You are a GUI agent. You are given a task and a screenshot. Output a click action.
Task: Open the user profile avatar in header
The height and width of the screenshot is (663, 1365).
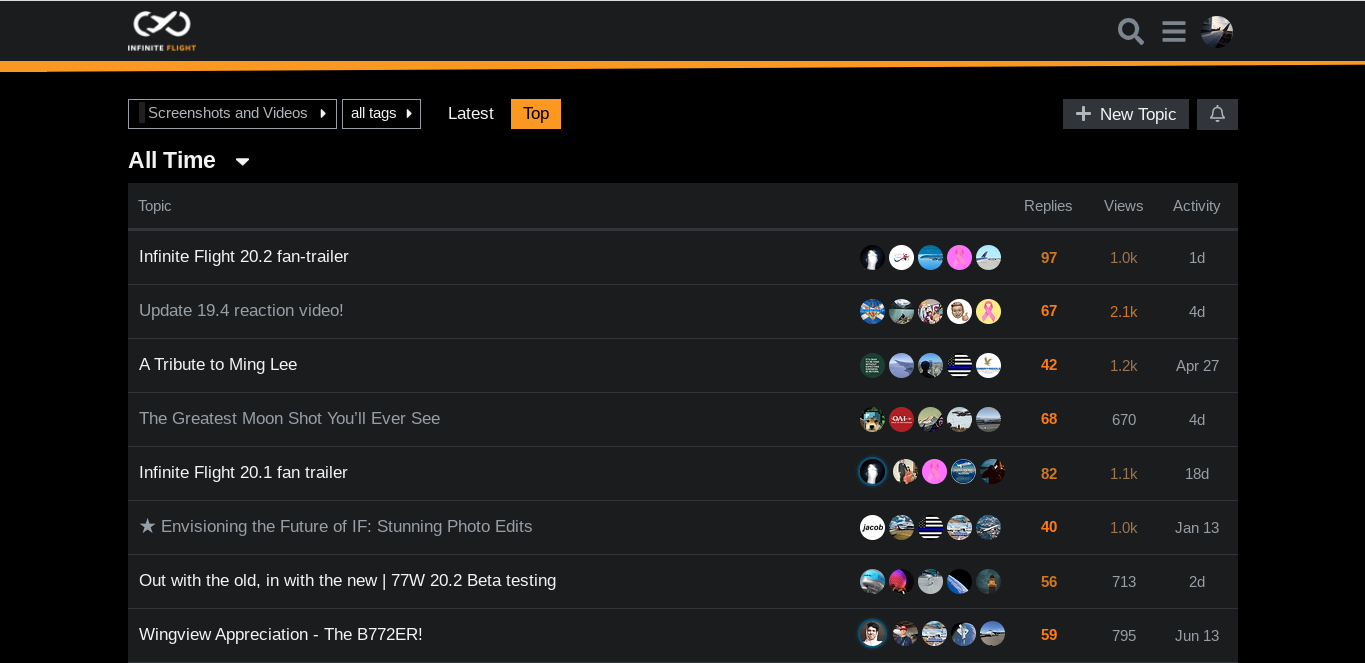(x=1217, y=32)
